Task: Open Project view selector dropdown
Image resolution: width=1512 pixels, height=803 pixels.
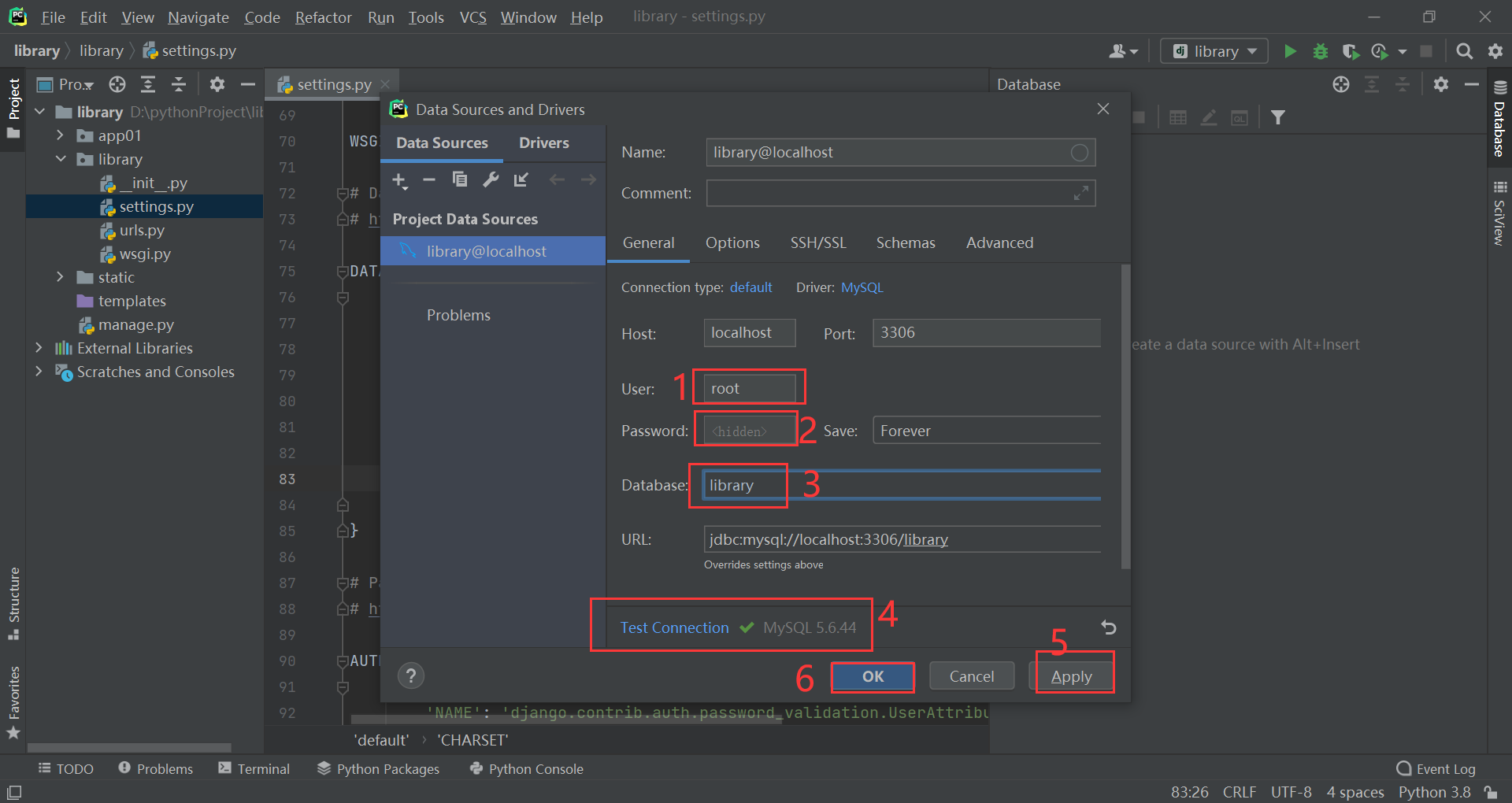Action: click(x=66, y=84)
